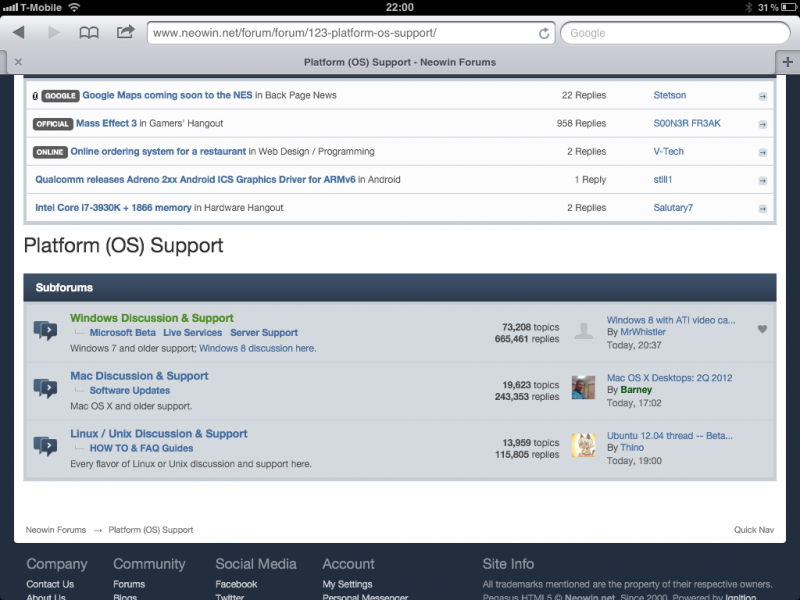The width and height of the screenshot is (800, 600).
Task: Go to last post of Mass Effect 3 topic
Action: [x=762, y=124]
